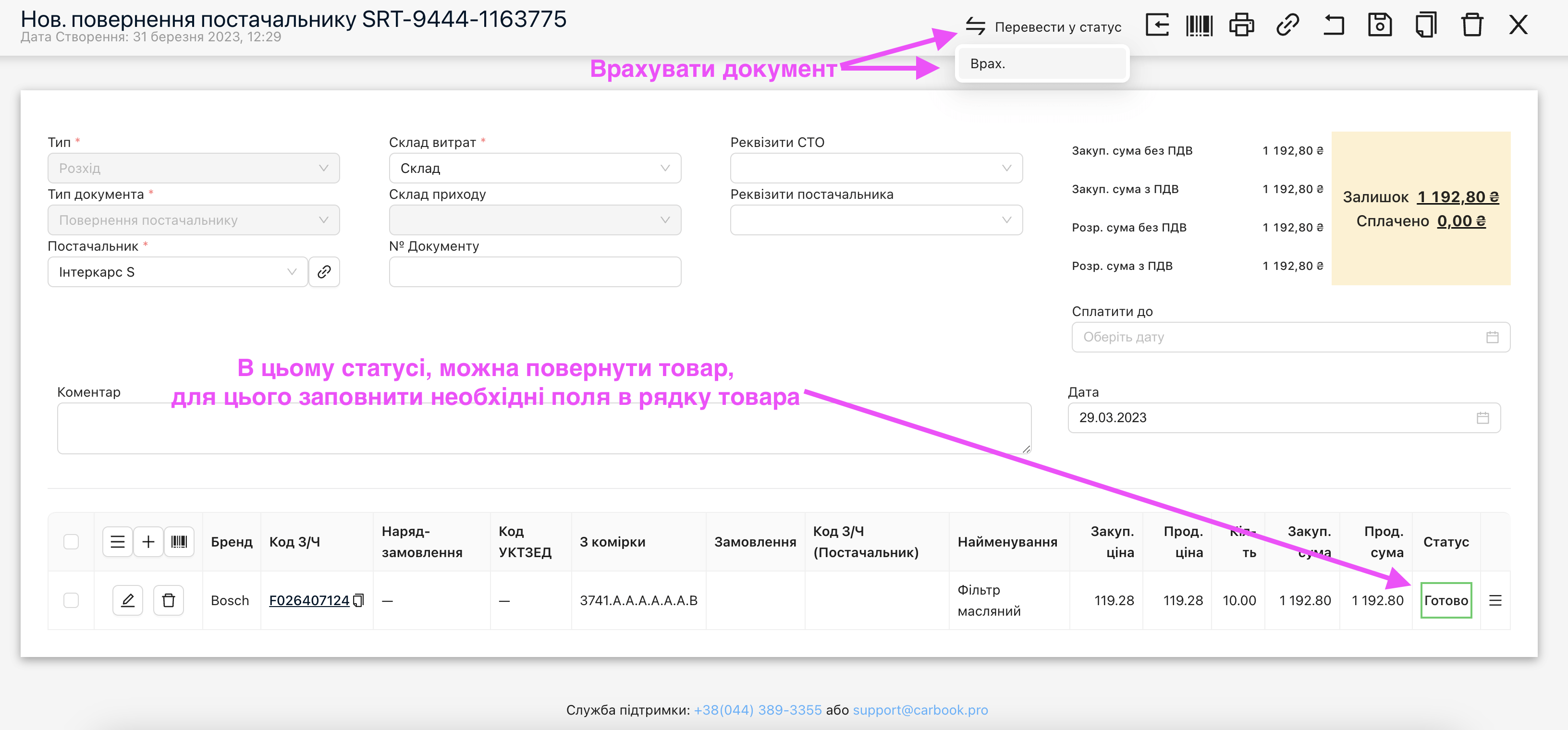Click the support@carbook.pro email link
Image resolution: width=1568 pixels, height=730 pixels.
click(x=920, y=710)
